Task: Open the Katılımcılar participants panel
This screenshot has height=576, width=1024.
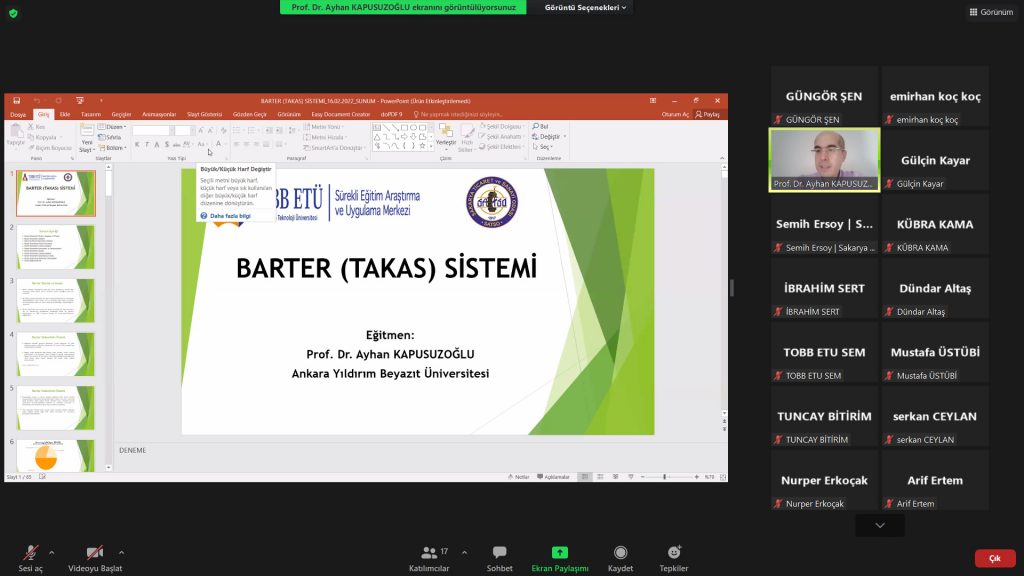Action: click(x=429, y=553)
